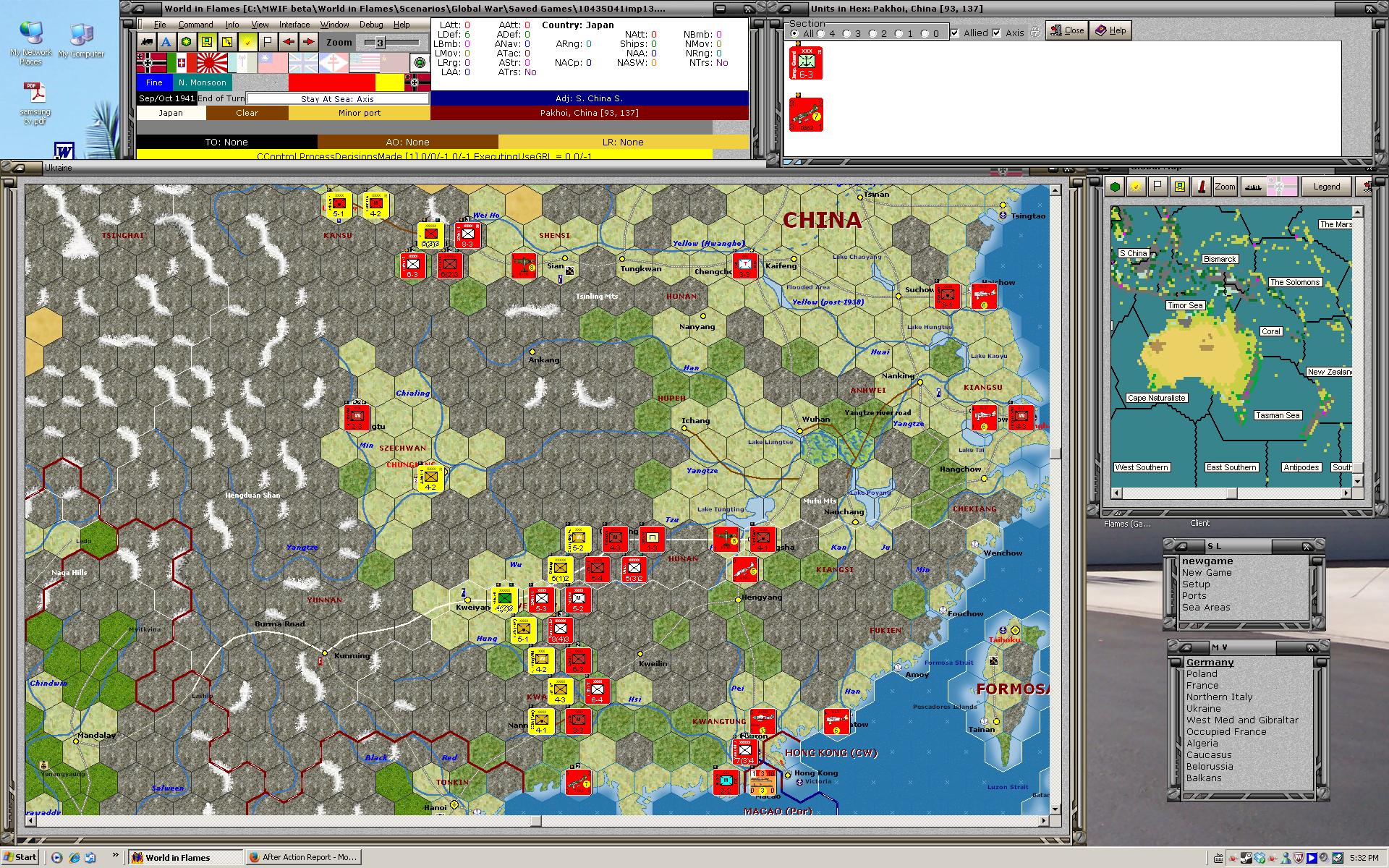The width and height of the screenshot is (1389, 868).
Task: Click the Global Map horizontal scrollbar thumb
Action: click(x=1231, y=493)
